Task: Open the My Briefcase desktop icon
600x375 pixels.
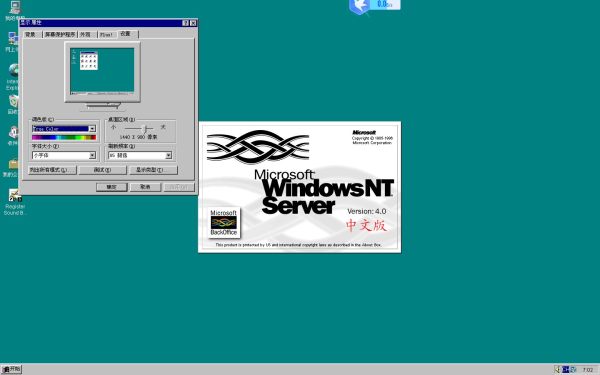Action: 14,165
